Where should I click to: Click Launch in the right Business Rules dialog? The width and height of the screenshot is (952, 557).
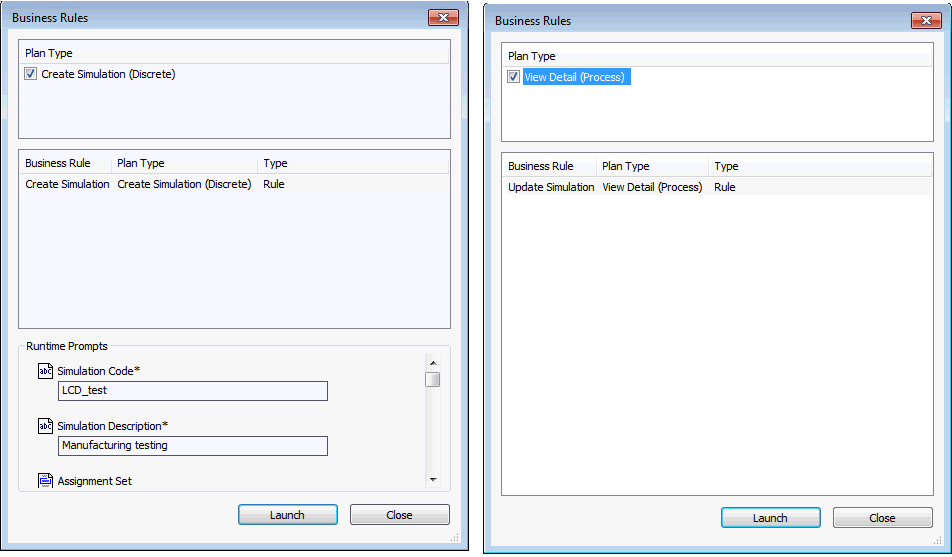770,518
